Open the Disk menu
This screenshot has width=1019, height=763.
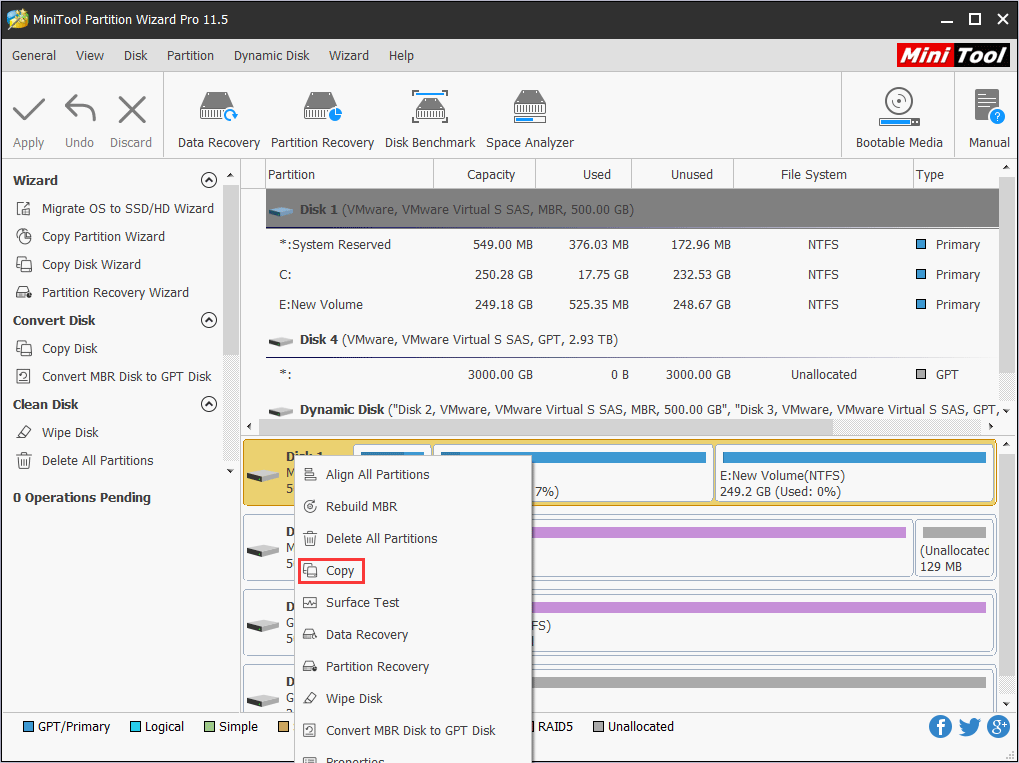136,56
